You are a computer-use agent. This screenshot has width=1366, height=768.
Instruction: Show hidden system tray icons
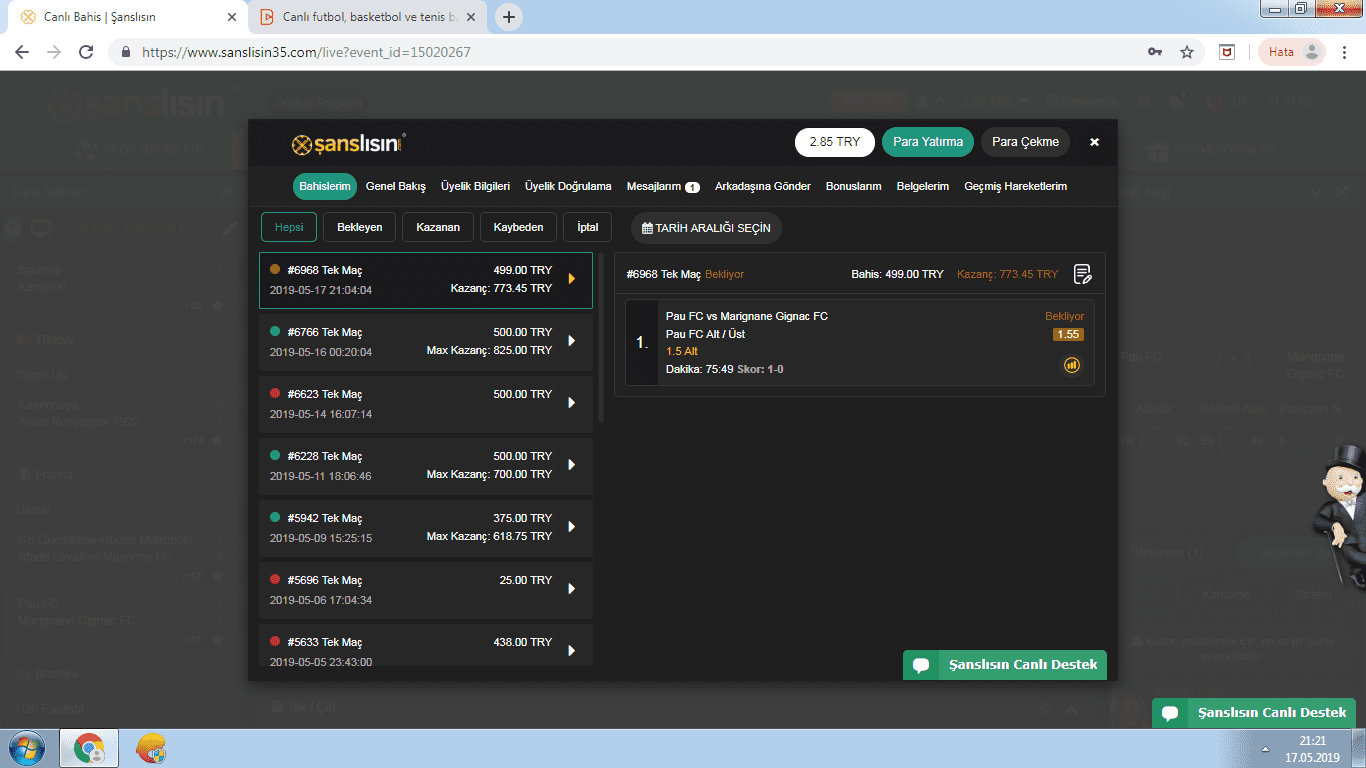pyautogui.click(x=1266, y=748)
